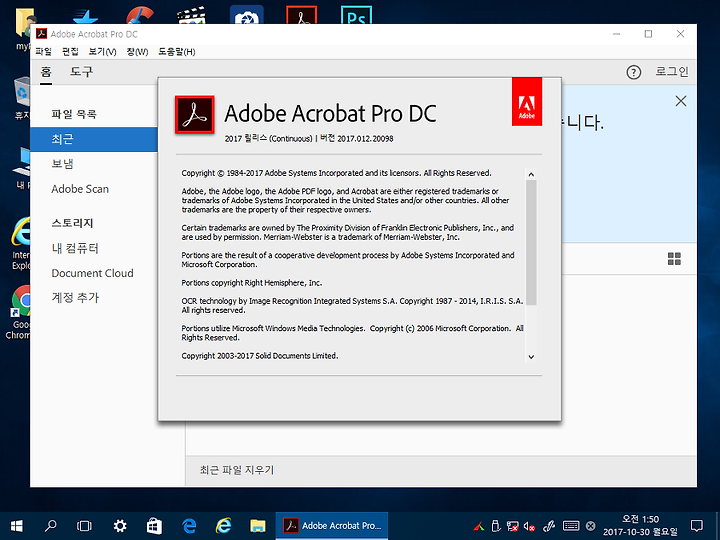This screenshot has height=540, width=720.
Task: Open the help question mark icon
Action: pyautogui.click(x=633, y=72)
